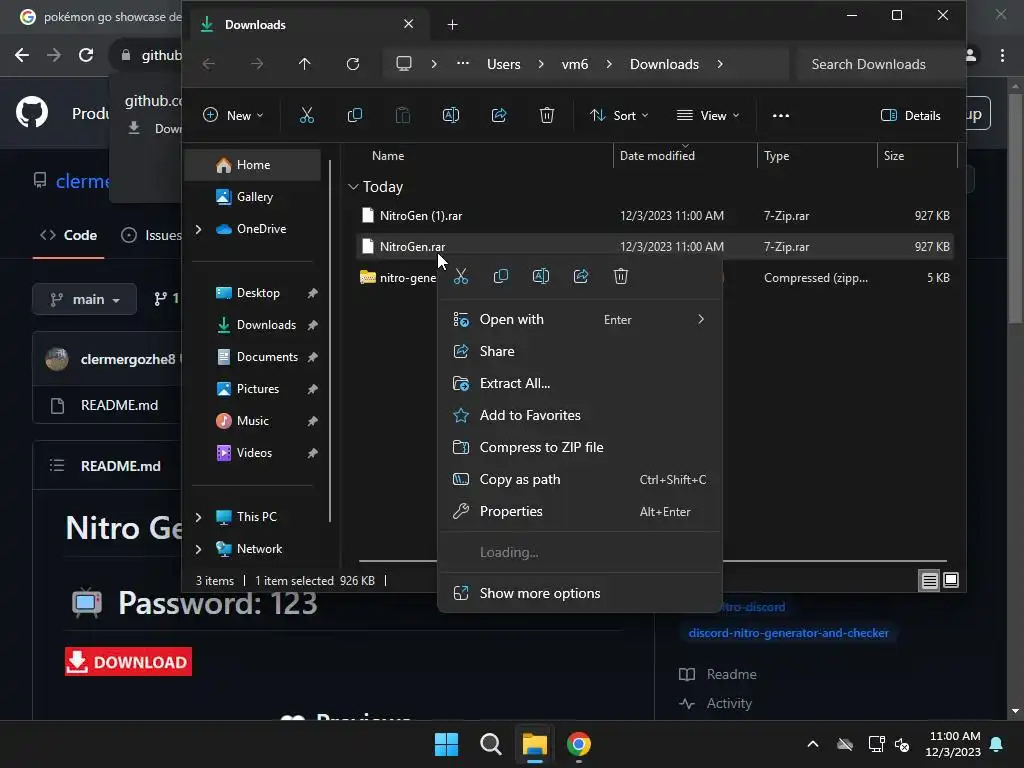Open discord-nitro-generator-and-checker topic link

click(788, 633)
